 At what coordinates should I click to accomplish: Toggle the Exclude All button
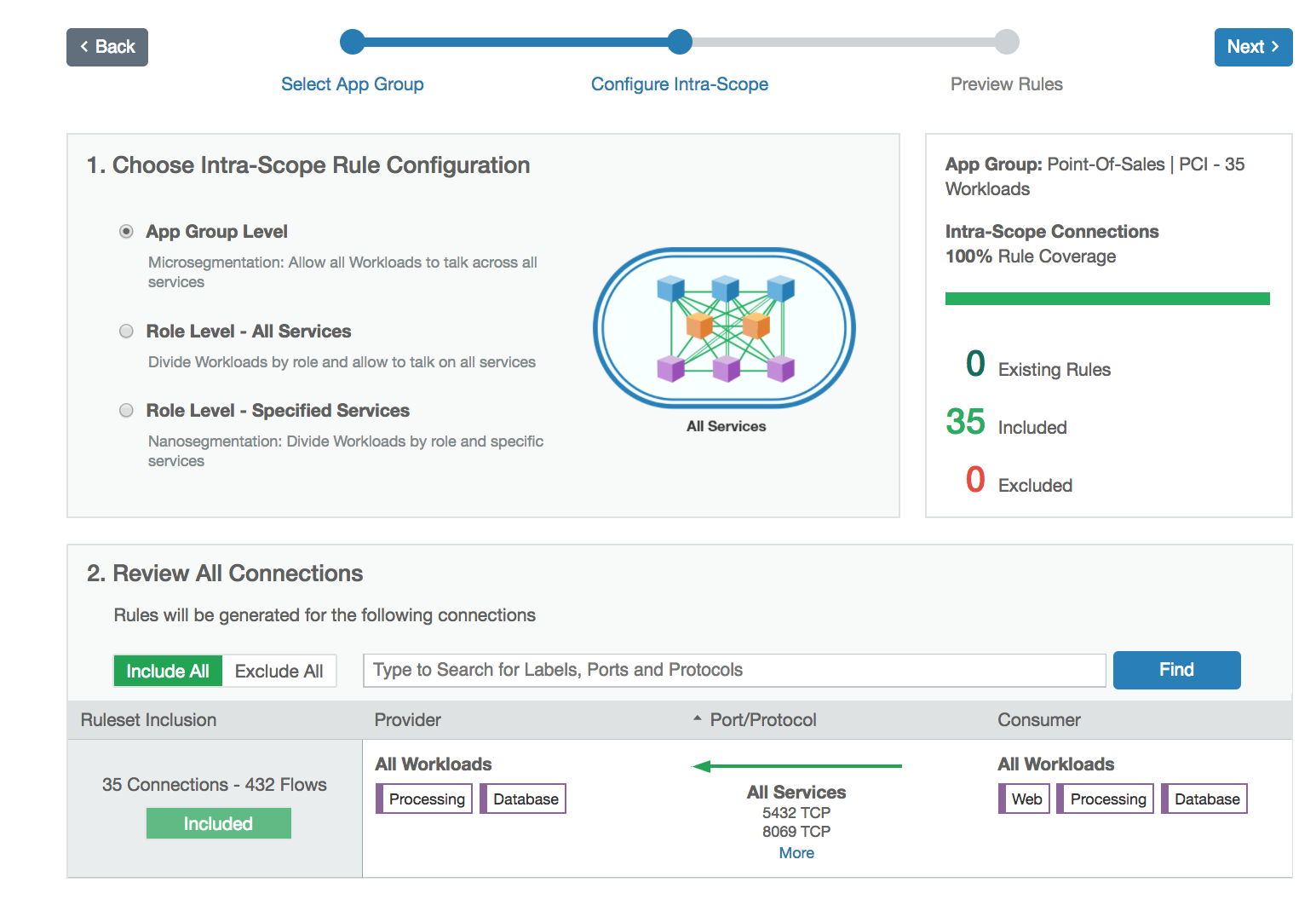pyautogui.click(x=279, y=671)
